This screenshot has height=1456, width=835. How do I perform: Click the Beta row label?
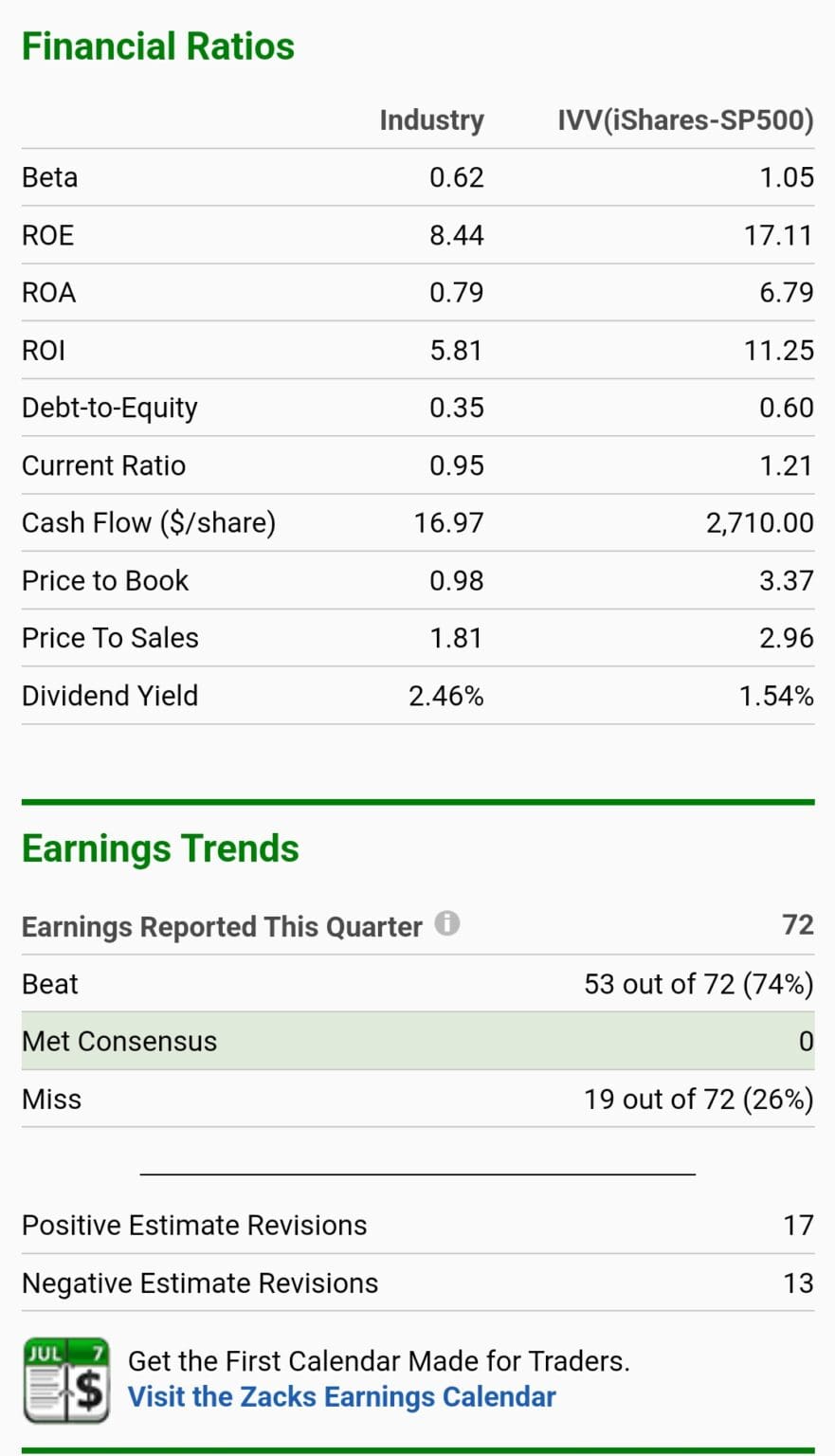coord(50,177)
